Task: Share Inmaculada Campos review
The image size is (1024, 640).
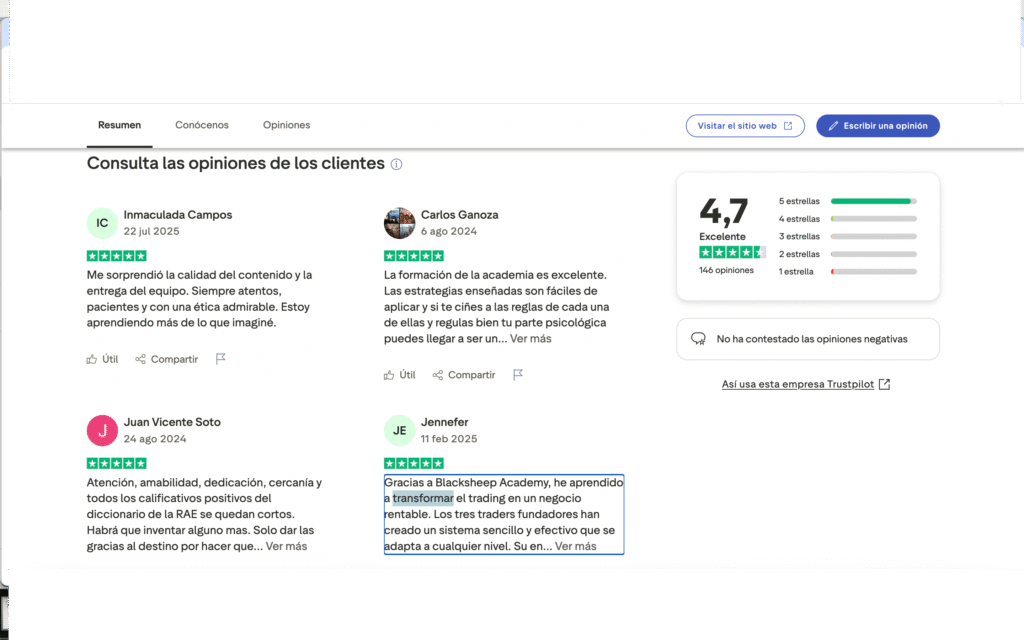Action: 167,359
